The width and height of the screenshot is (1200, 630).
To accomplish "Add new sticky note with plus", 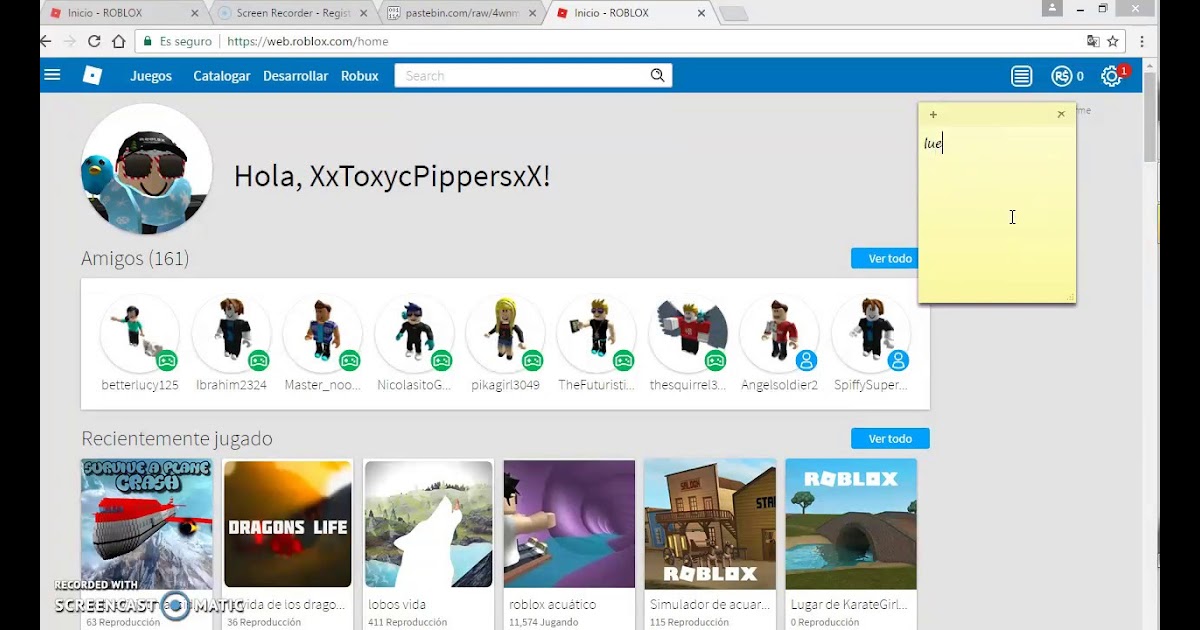I will click(933, 114).
